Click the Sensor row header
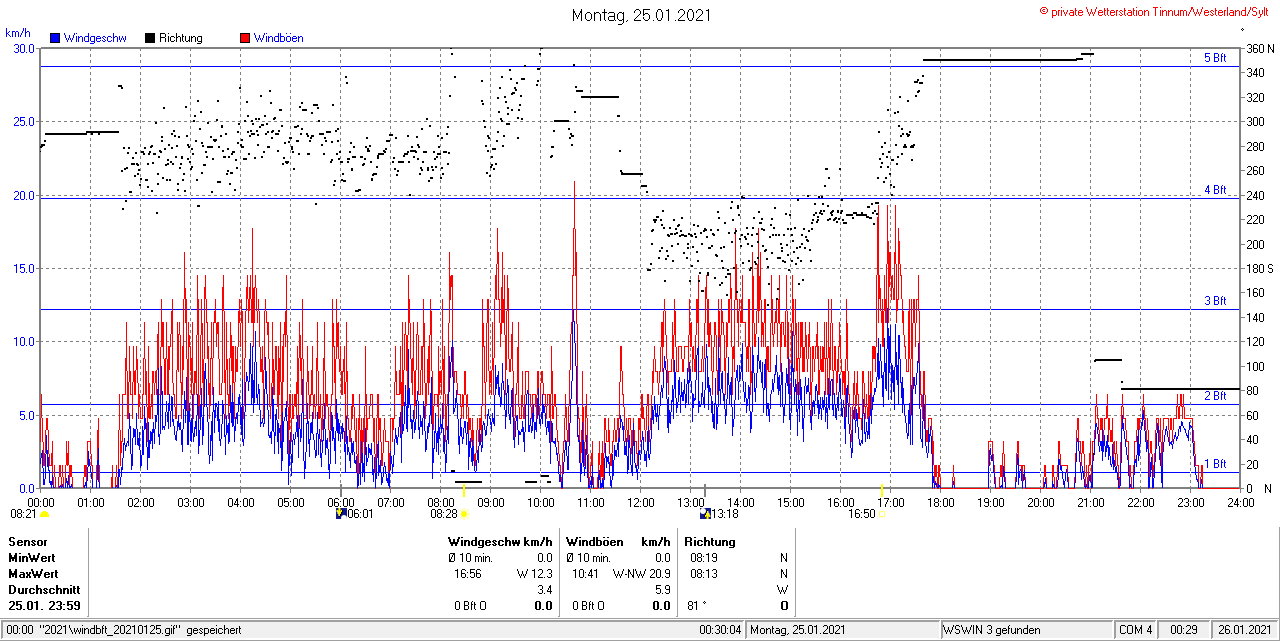The image size is (1280, 641). (28, 542)
